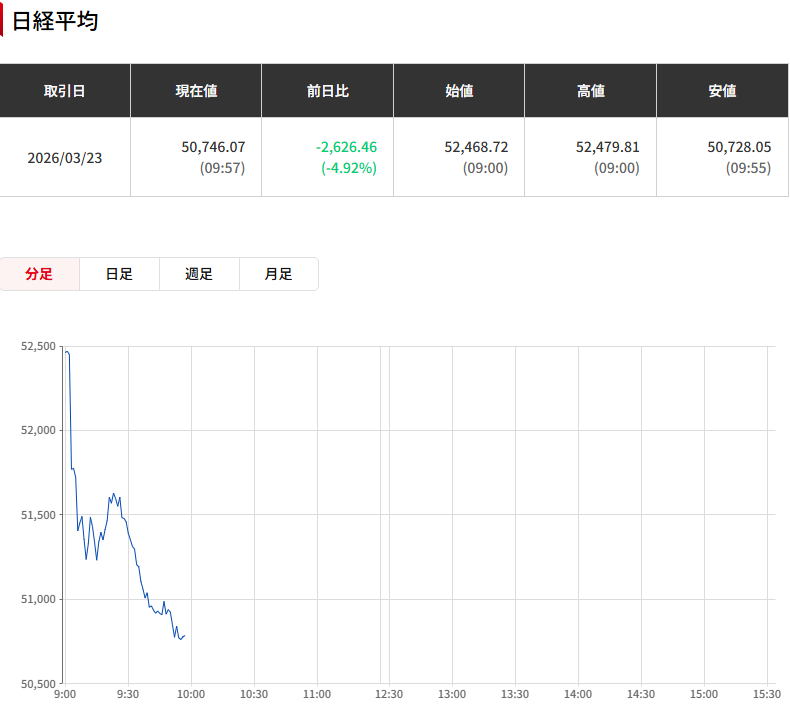Viewport: 790px width, 711px height.
Task: Click the 14:00 x-axis label
Action: click(578, 694)
